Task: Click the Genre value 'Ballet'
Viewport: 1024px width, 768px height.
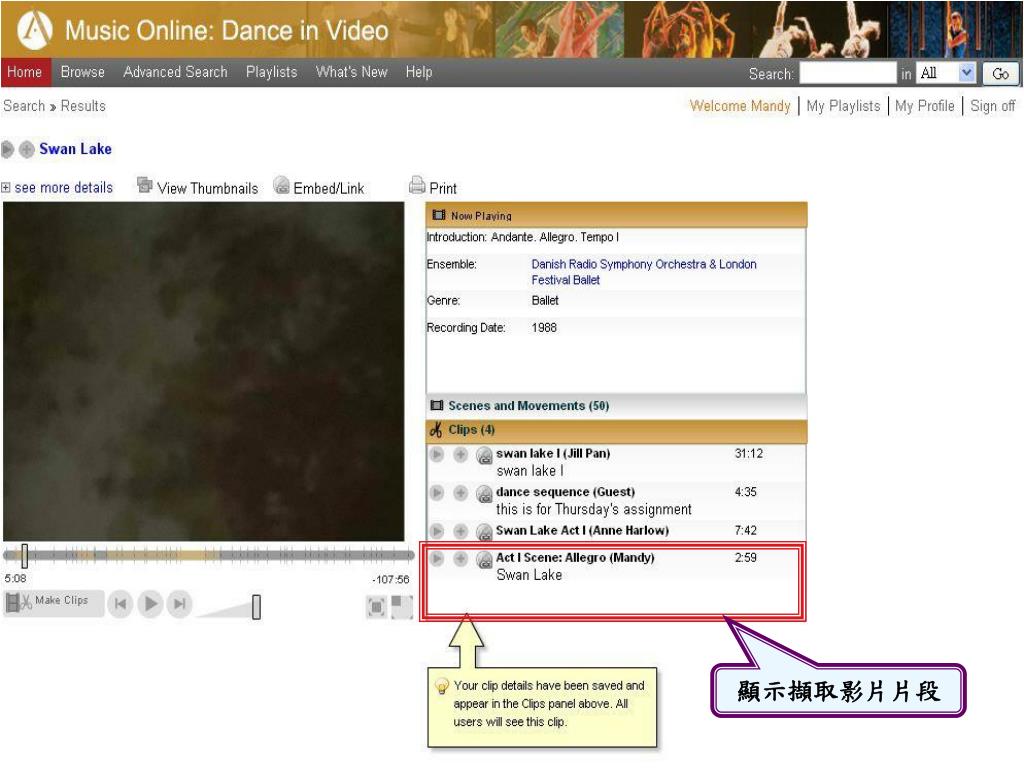Action: [545, 300]
